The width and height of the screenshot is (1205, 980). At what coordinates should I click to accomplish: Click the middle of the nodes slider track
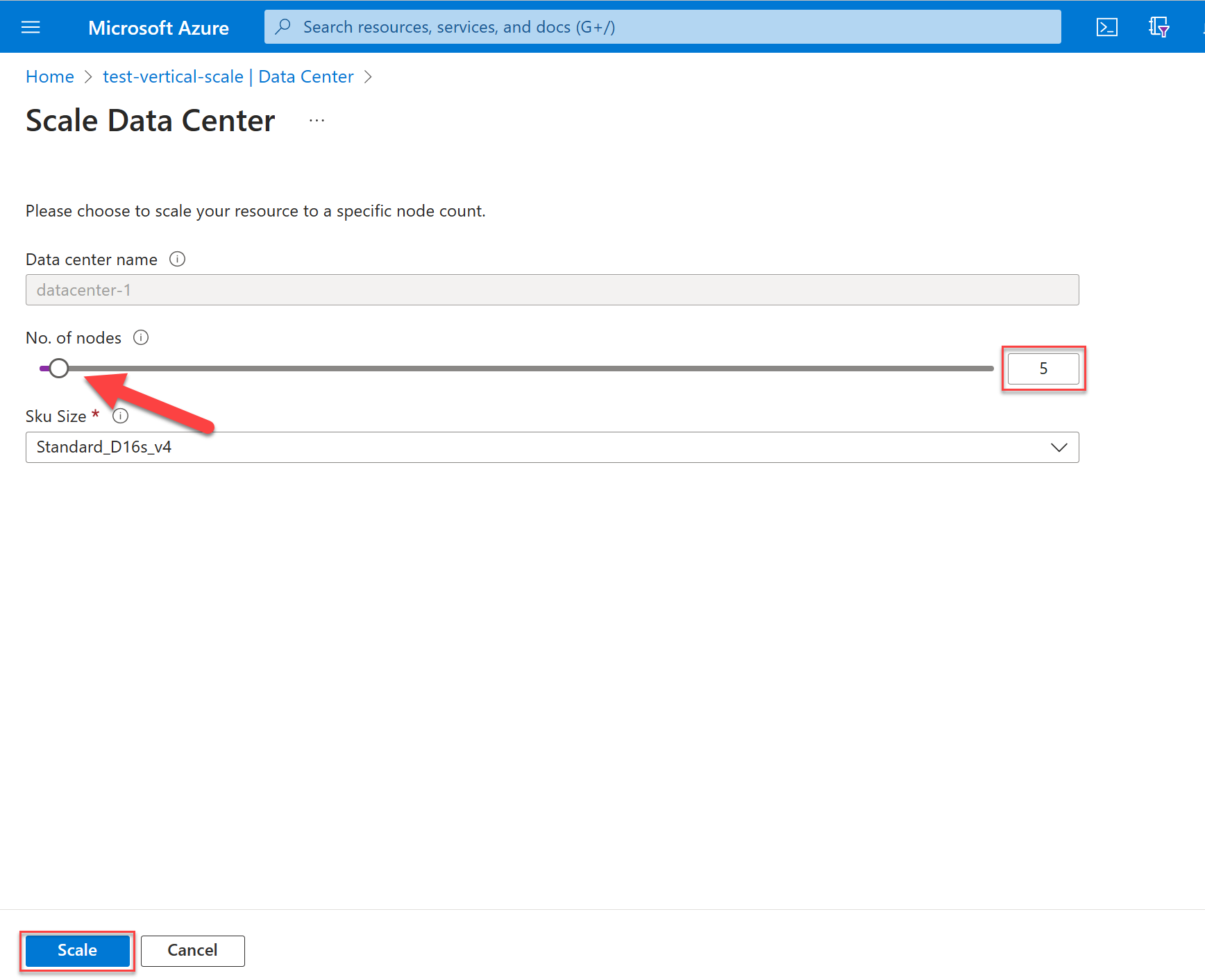click(517, 369)
